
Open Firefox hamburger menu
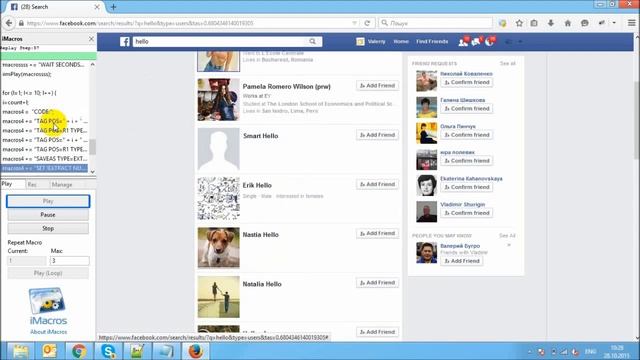coord(631,23)
